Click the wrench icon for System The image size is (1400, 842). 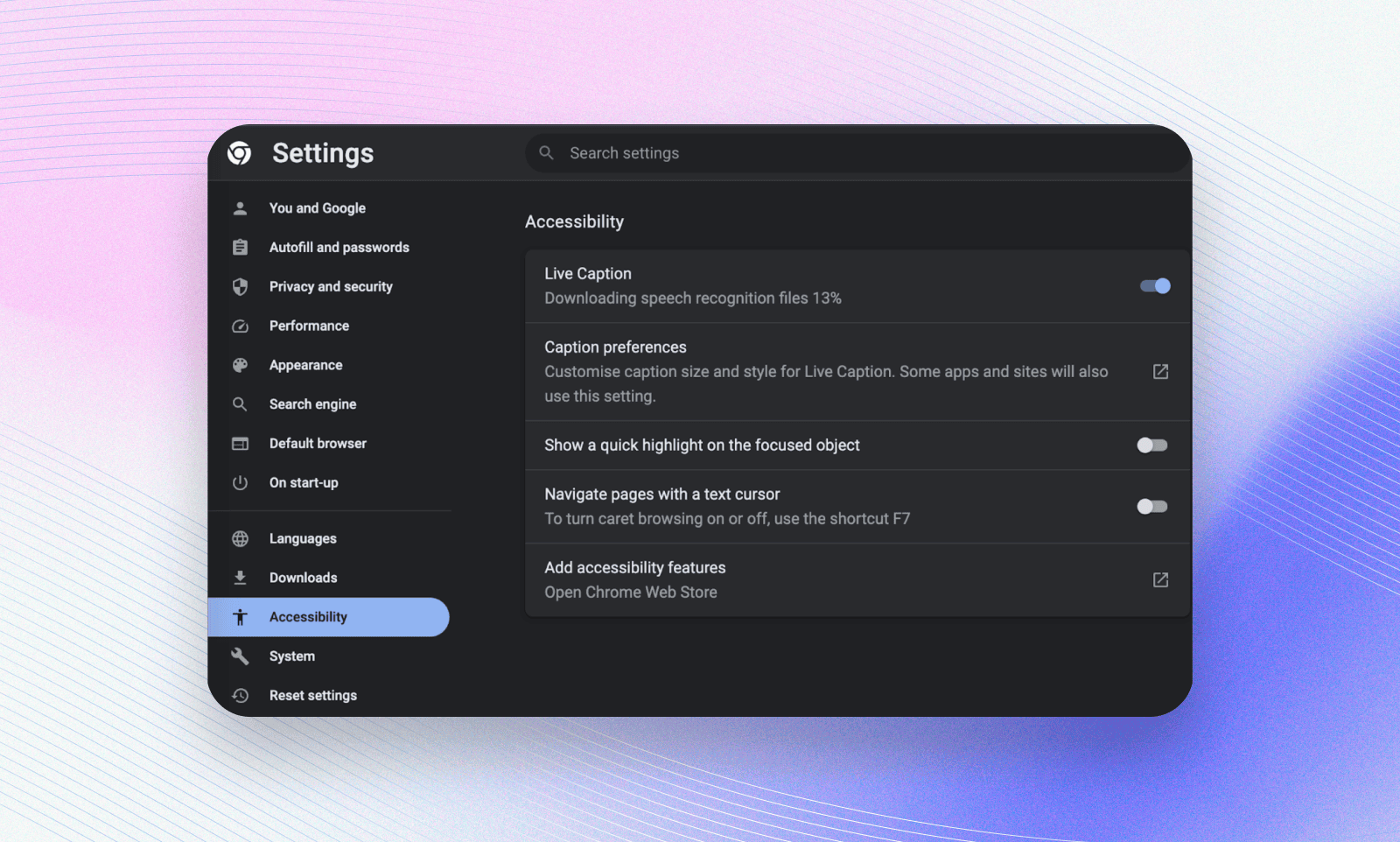pos(240,656)
